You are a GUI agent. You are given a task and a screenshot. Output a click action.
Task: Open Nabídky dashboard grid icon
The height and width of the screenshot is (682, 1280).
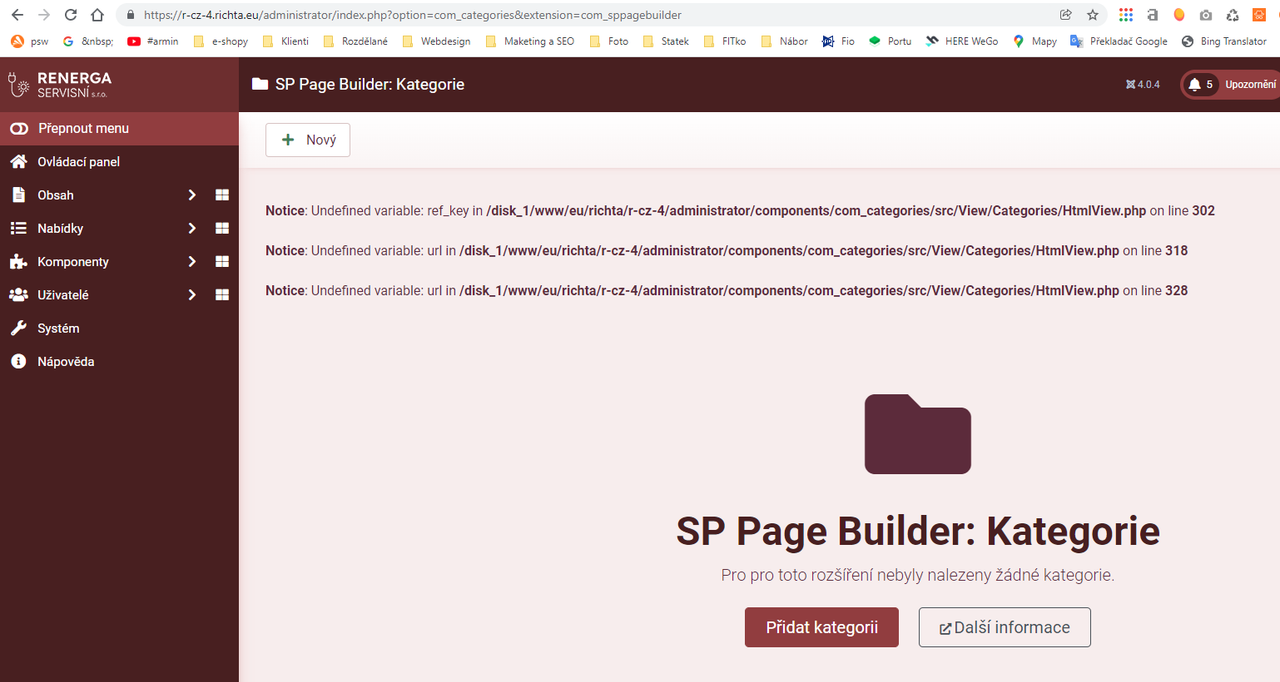pyautogui.click(x=222, y=229)
